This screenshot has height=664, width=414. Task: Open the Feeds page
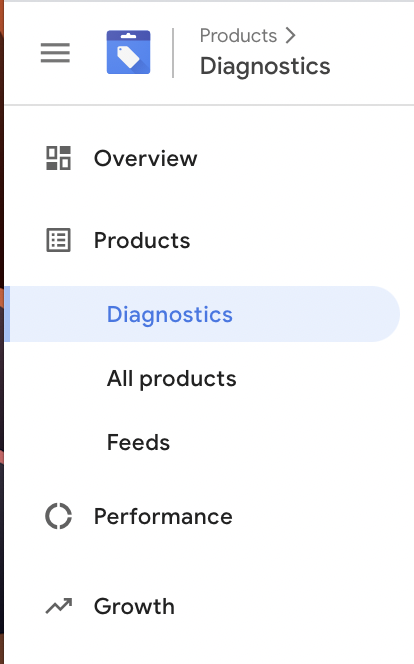click(x=138, y=443)
